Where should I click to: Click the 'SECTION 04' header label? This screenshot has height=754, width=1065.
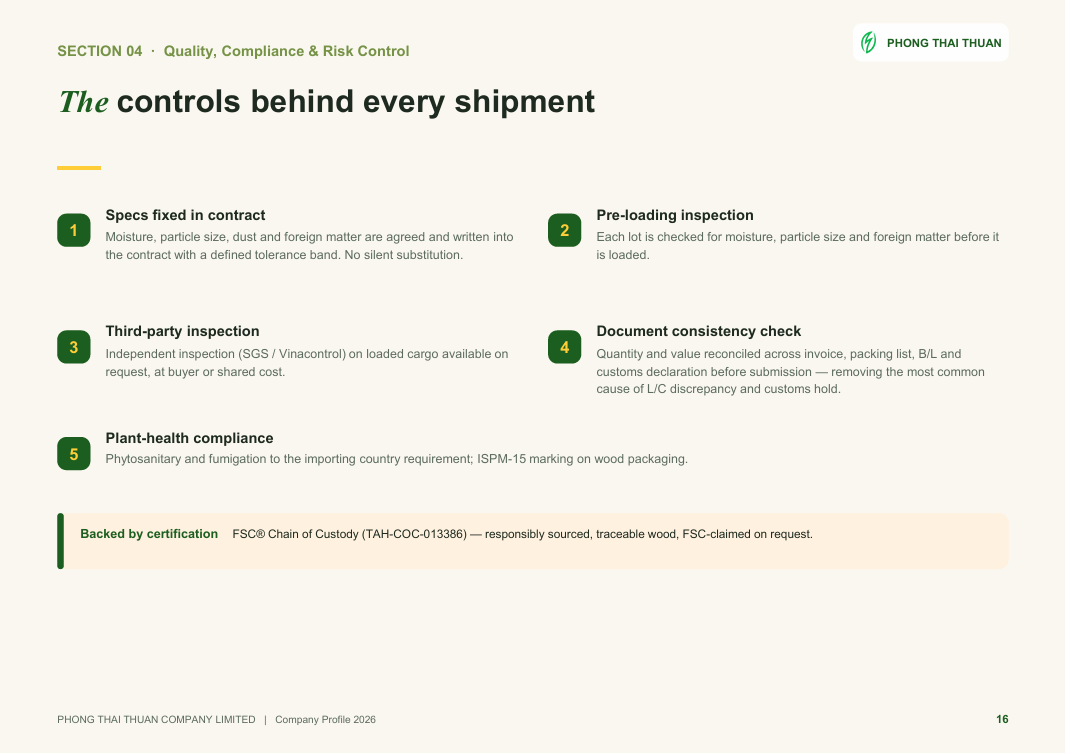pyautogui.click(x=100, y=51)
